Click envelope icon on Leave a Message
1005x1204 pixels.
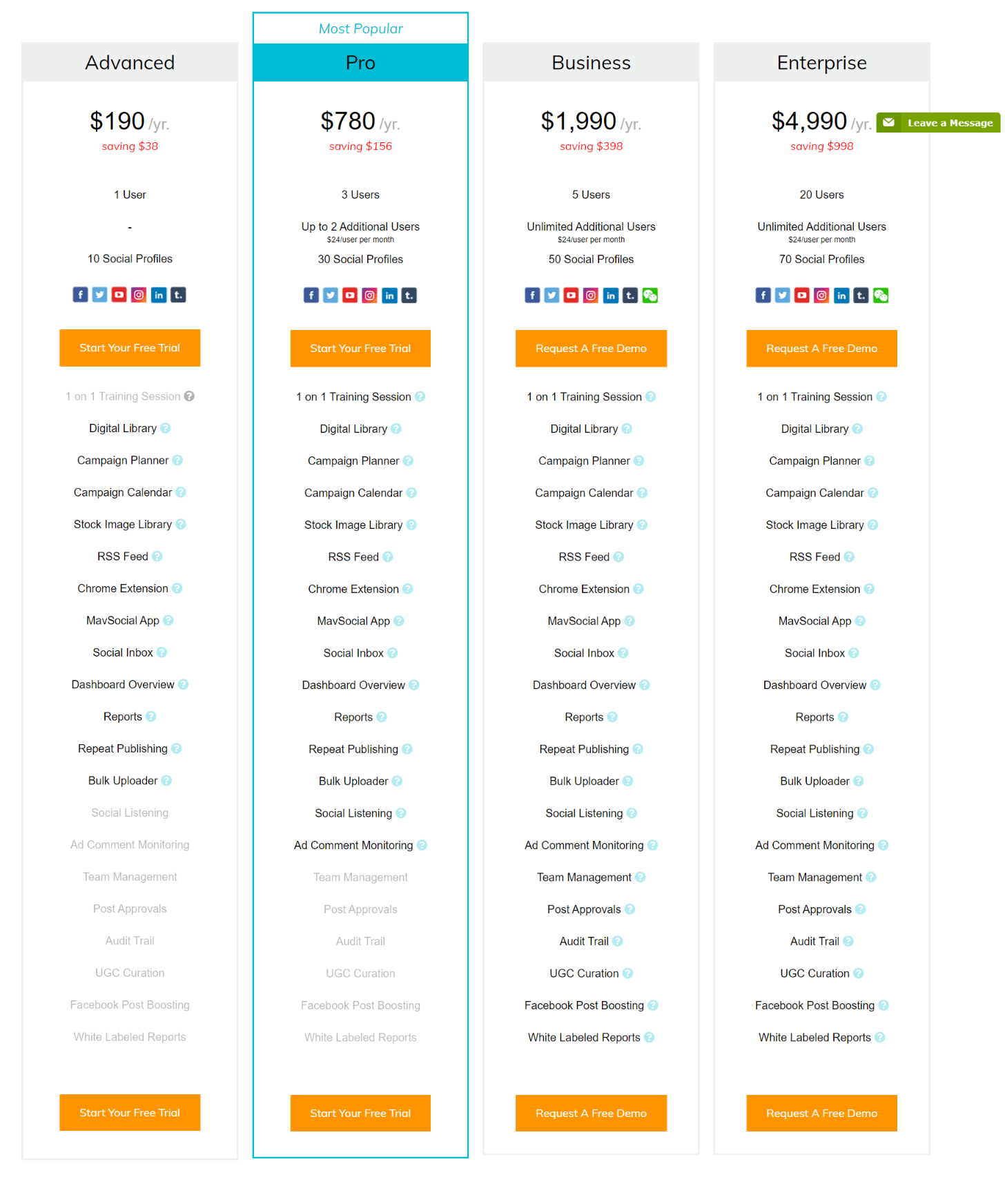tap(888, 123)
